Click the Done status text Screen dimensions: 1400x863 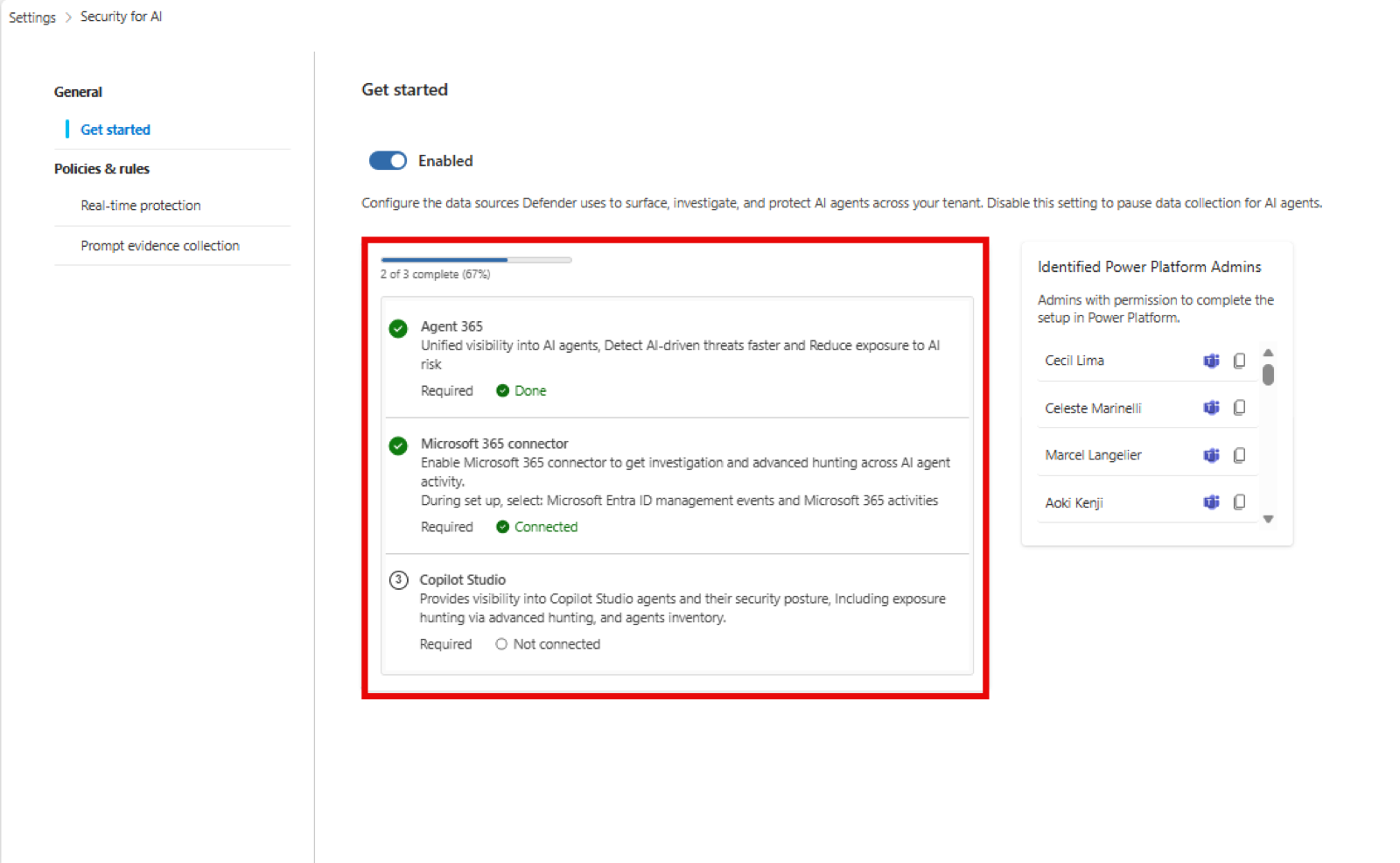[530, 391]
